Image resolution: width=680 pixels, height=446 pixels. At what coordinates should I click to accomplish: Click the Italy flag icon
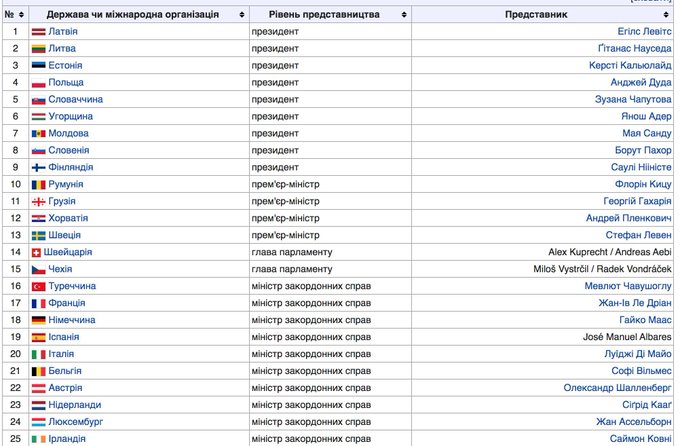pos(39,354)
